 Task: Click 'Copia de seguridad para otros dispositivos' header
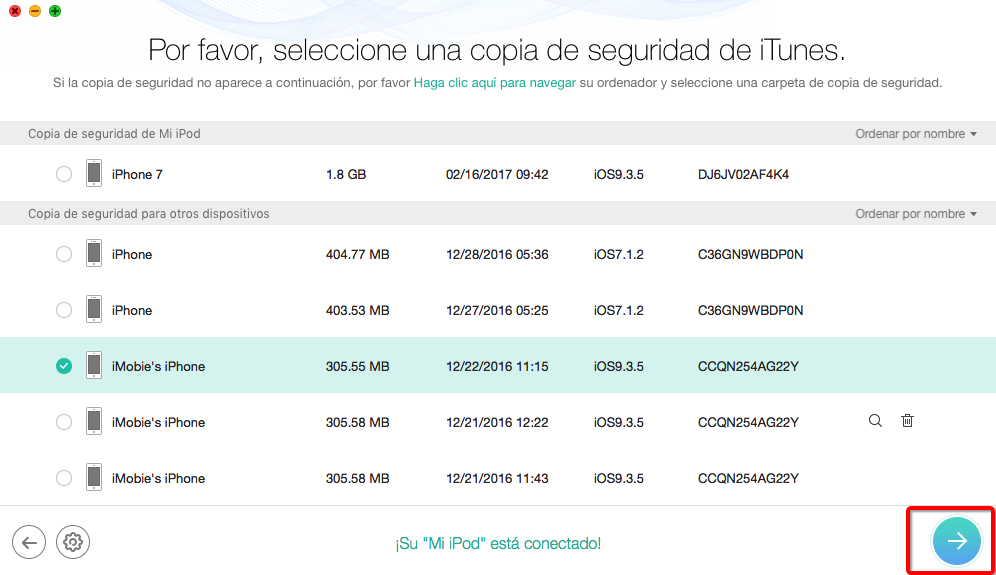[149, 213]
